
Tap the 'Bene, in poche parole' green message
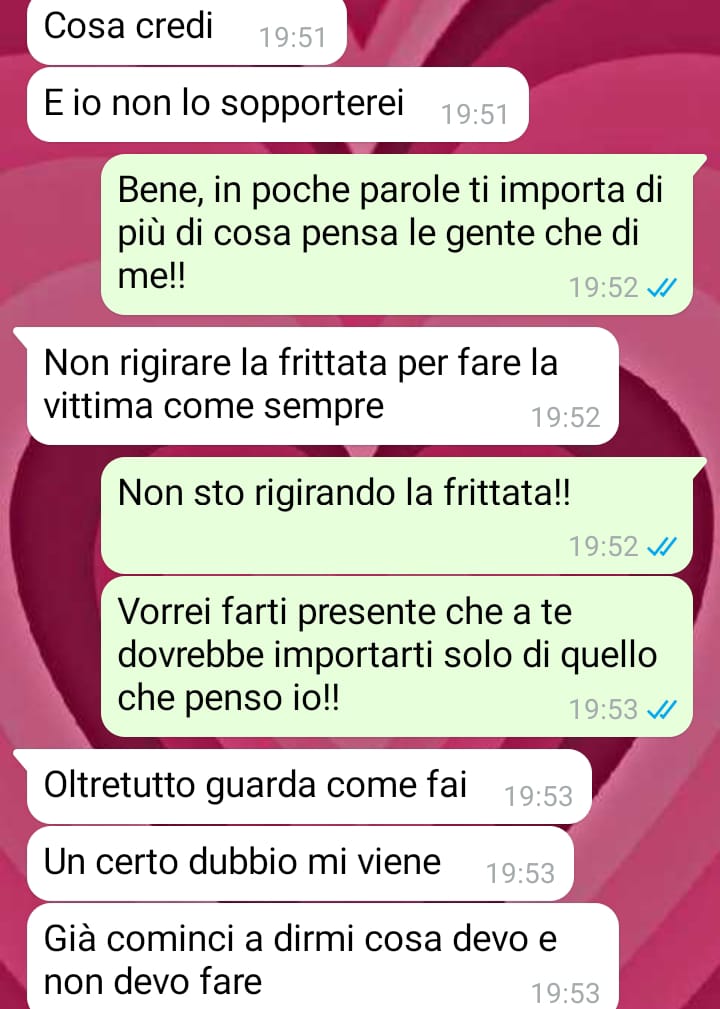397,234
